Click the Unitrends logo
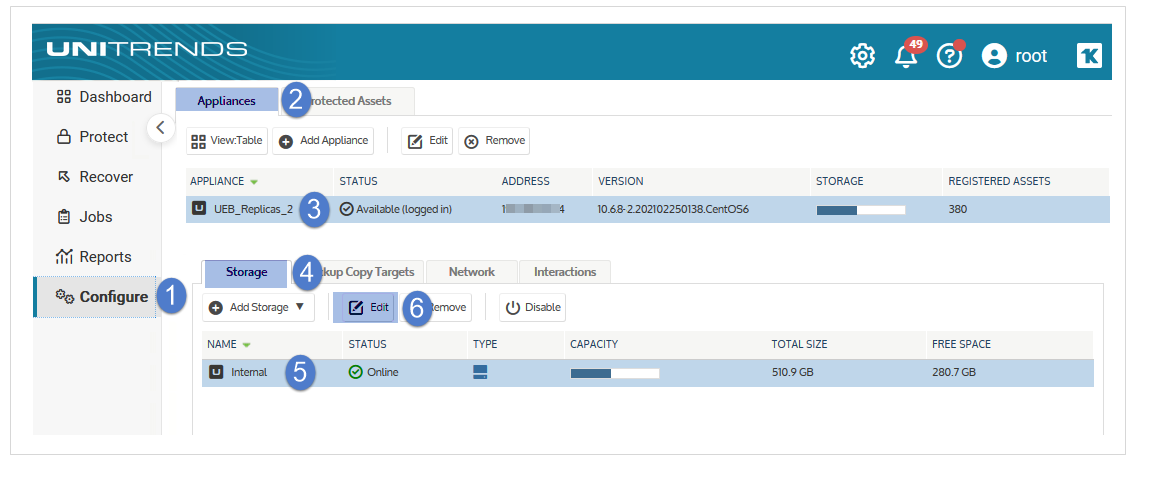 [x=147, y=49]
